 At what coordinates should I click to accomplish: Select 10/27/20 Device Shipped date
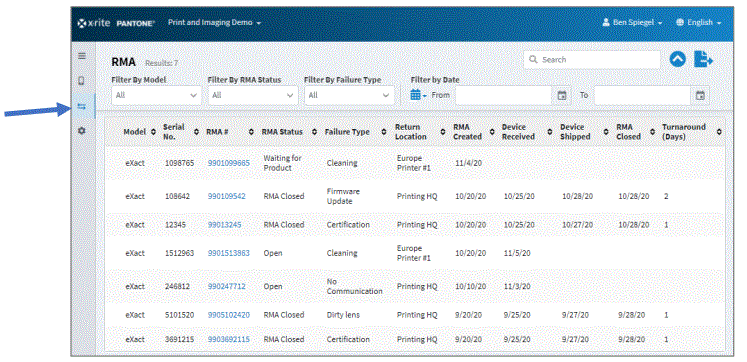577,225
